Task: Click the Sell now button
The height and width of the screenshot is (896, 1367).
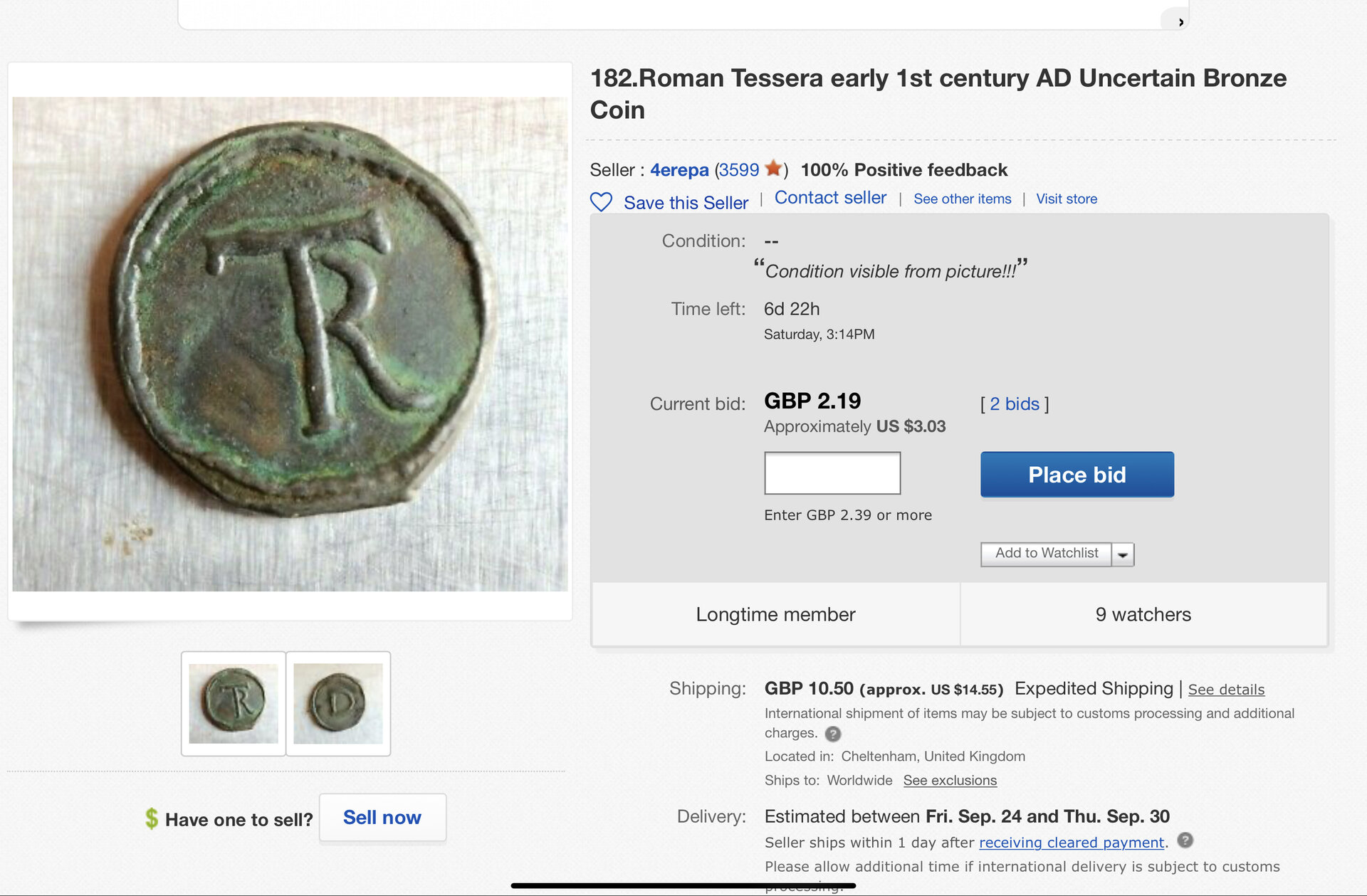Action: tap(382, 818)
